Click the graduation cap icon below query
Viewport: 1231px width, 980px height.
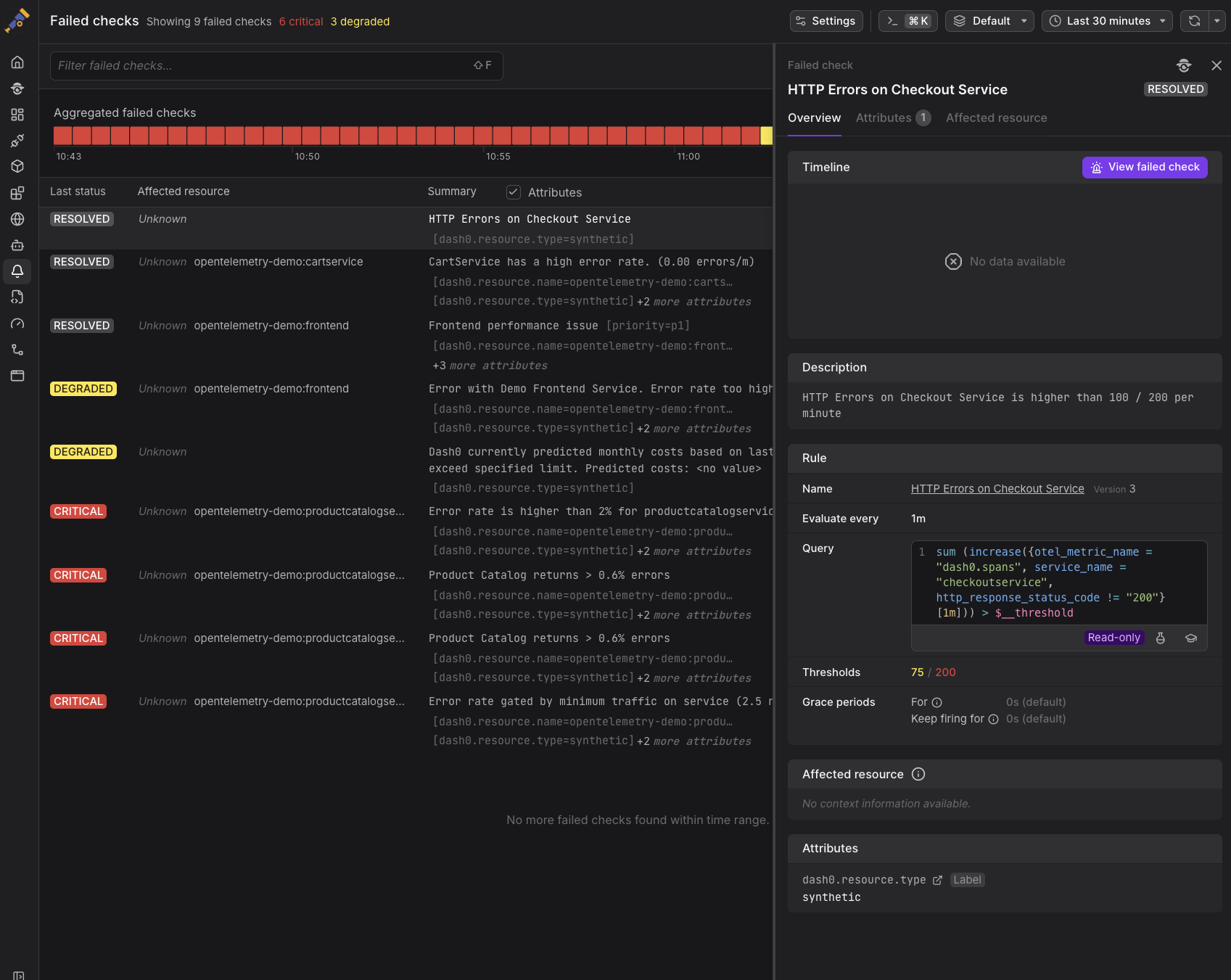coord(1190,638)
